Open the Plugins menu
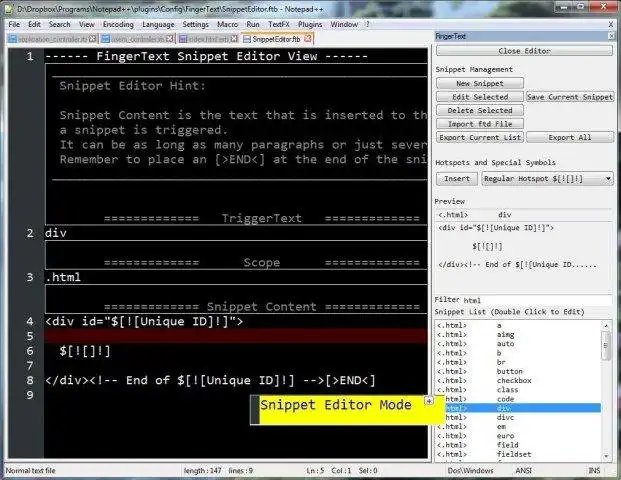Screen dimensions: 621x480 [310, 24]
